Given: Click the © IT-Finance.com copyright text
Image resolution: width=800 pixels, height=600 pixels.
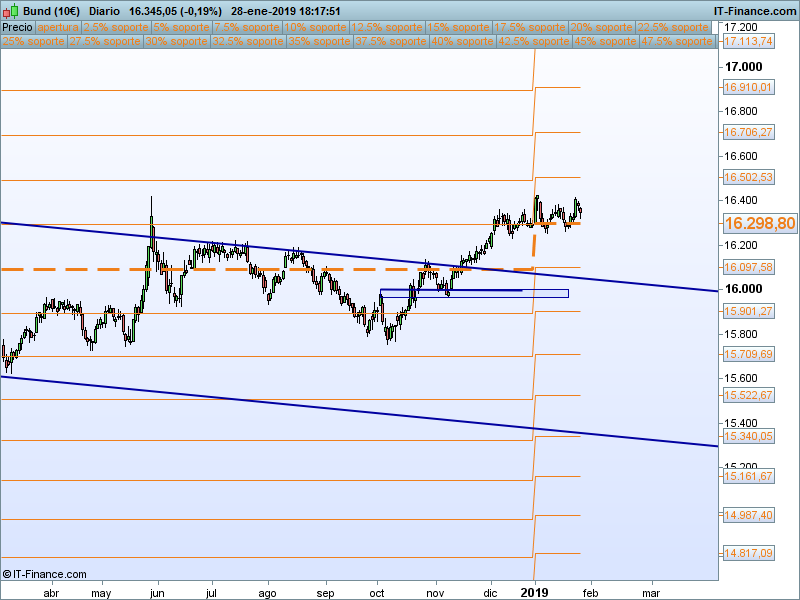Looking at the screenshot, I should coord(45,574).
